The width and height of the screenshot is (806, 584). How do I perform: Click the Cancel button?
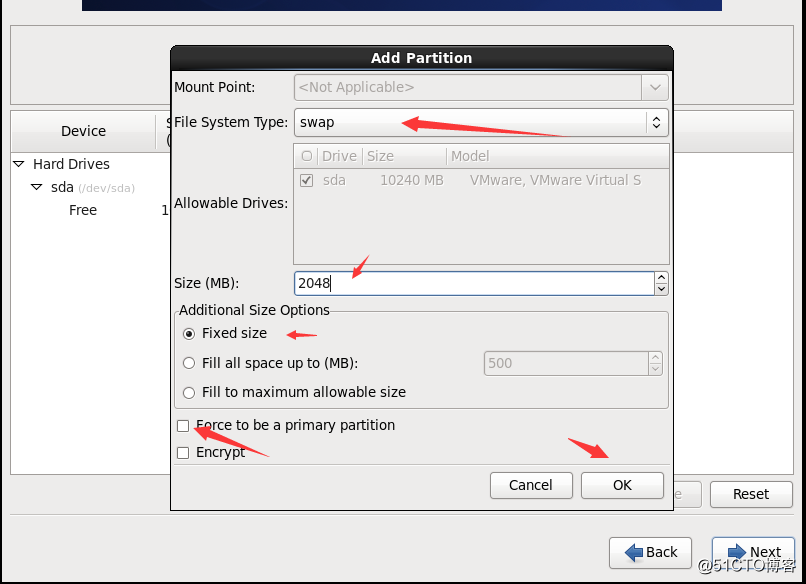click(x=531, y=485)
